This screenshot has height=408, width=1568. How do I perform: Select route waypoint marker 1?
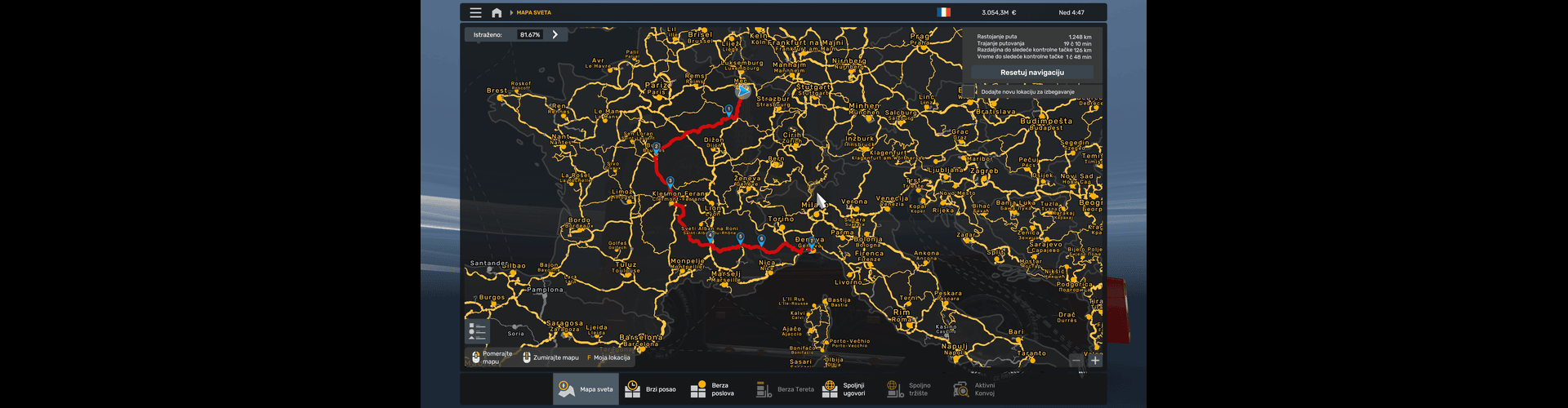point(728,109)
